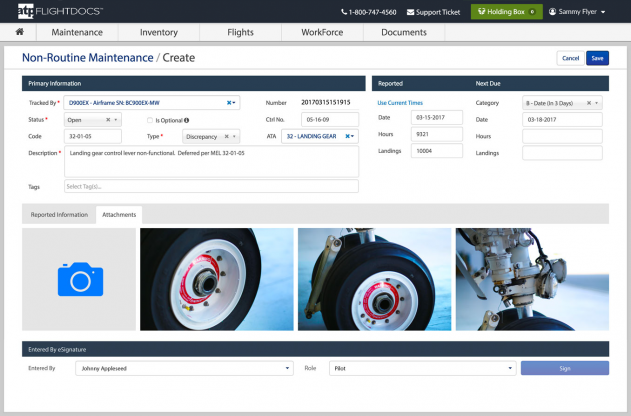This screenshot has height=416, width=631.
Task: Click the Is Optional info icon
Action: click(x=187, y=120)
